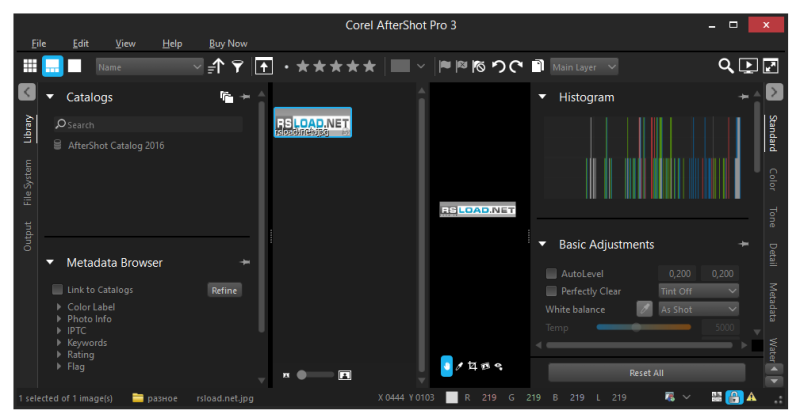The image size is (800, 418).
Task: Enable the AutoLevel checkbox
Action: 551,274
